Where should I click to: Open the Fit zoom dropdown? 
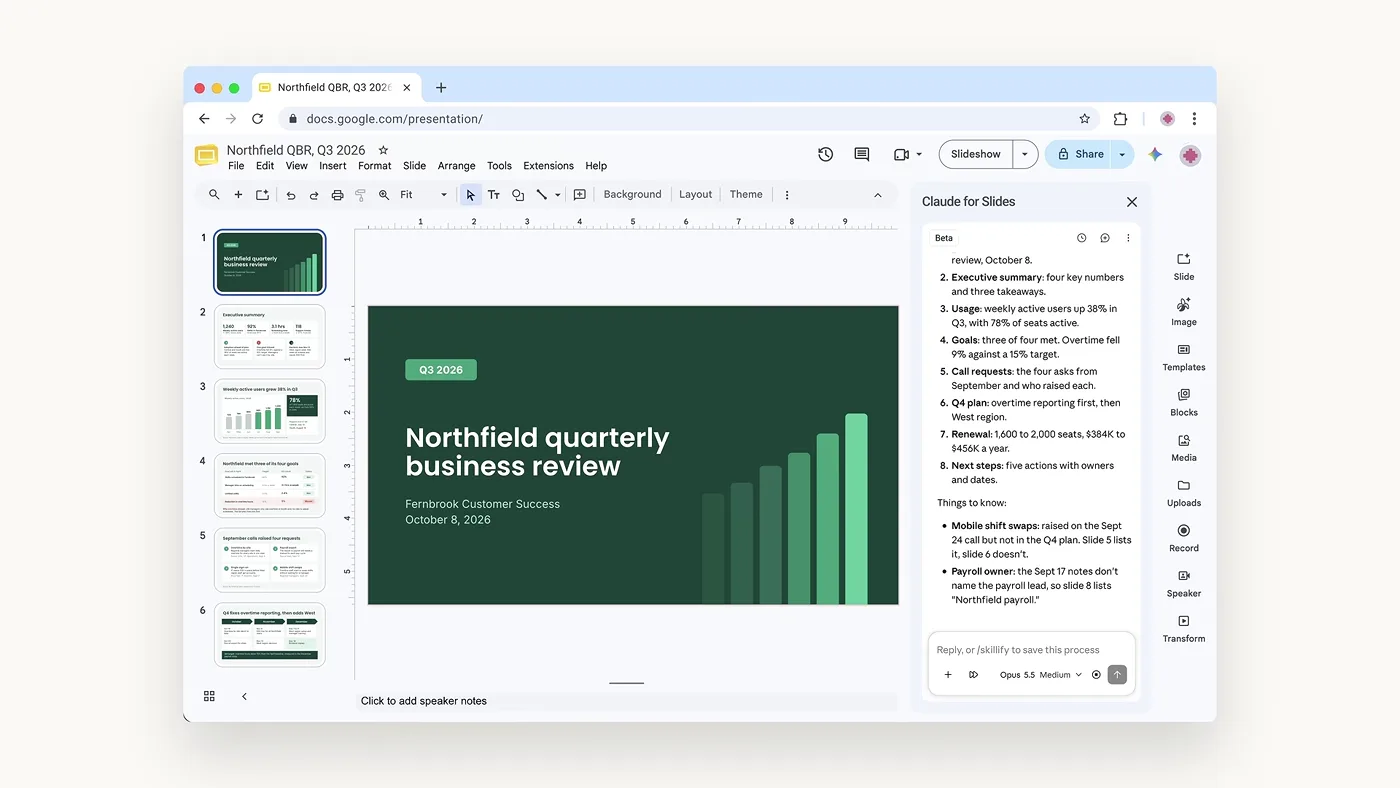click(x=424, y=195)
